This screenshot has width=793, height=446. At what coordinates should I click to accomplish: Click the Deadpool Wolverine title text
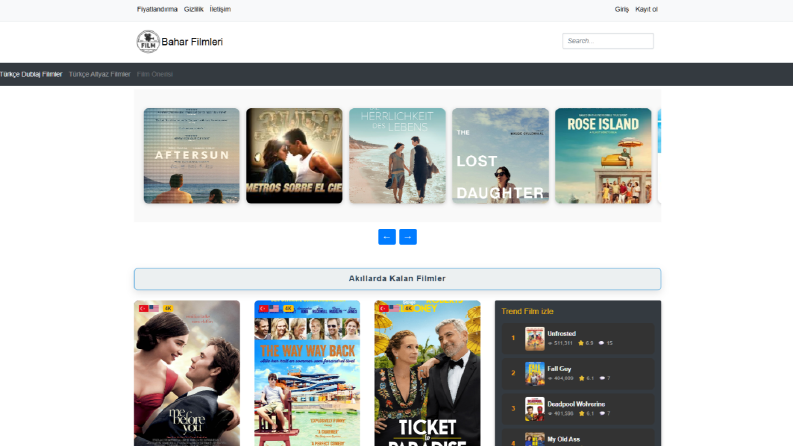point(576,405)
